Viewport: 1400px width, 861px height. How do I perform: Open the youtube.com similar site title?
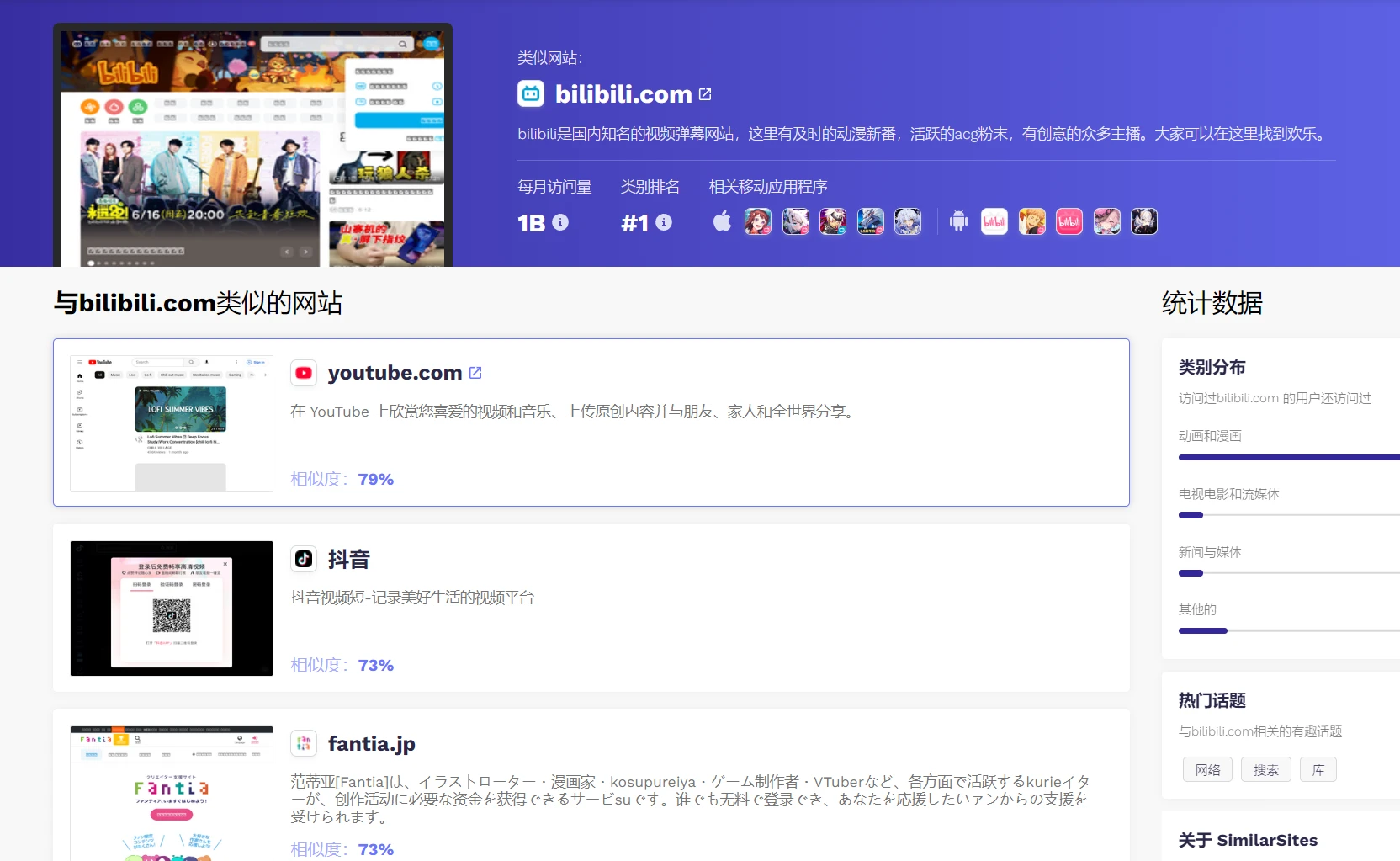(395, 373)
